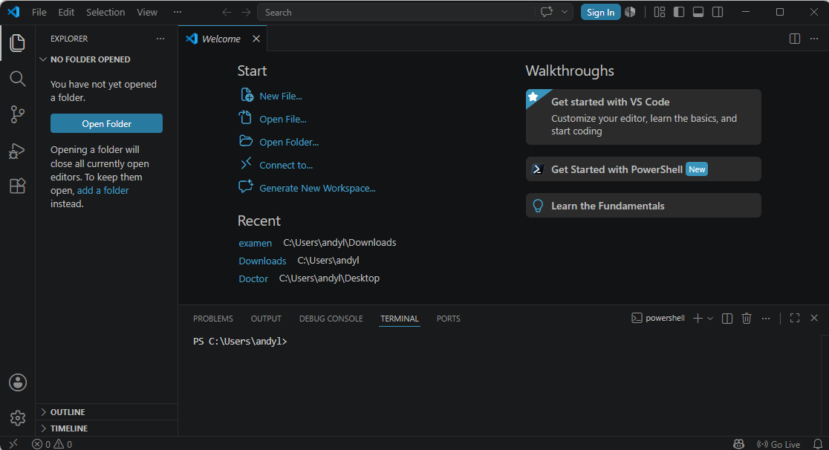
Task: Toggle the Primary Side Bar
Action: (x=679, y=12)
